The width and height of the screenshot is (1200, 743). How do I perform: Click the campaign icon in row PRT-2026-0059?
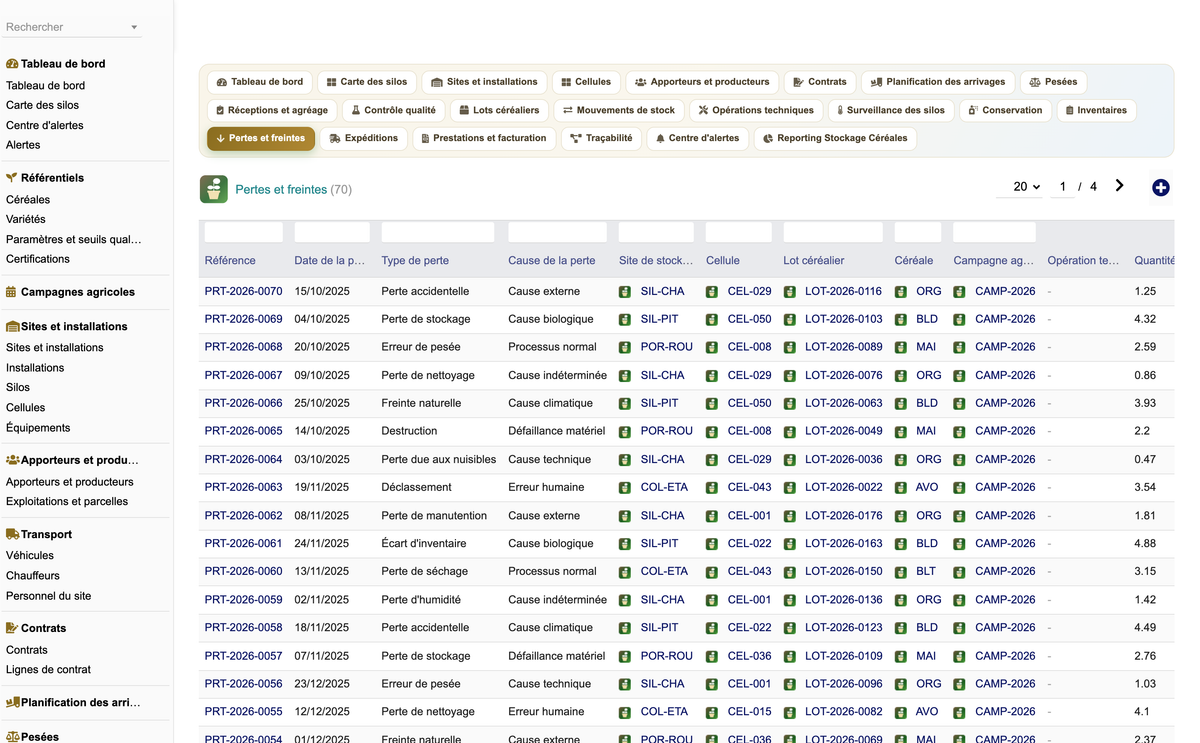coord(960,600)
